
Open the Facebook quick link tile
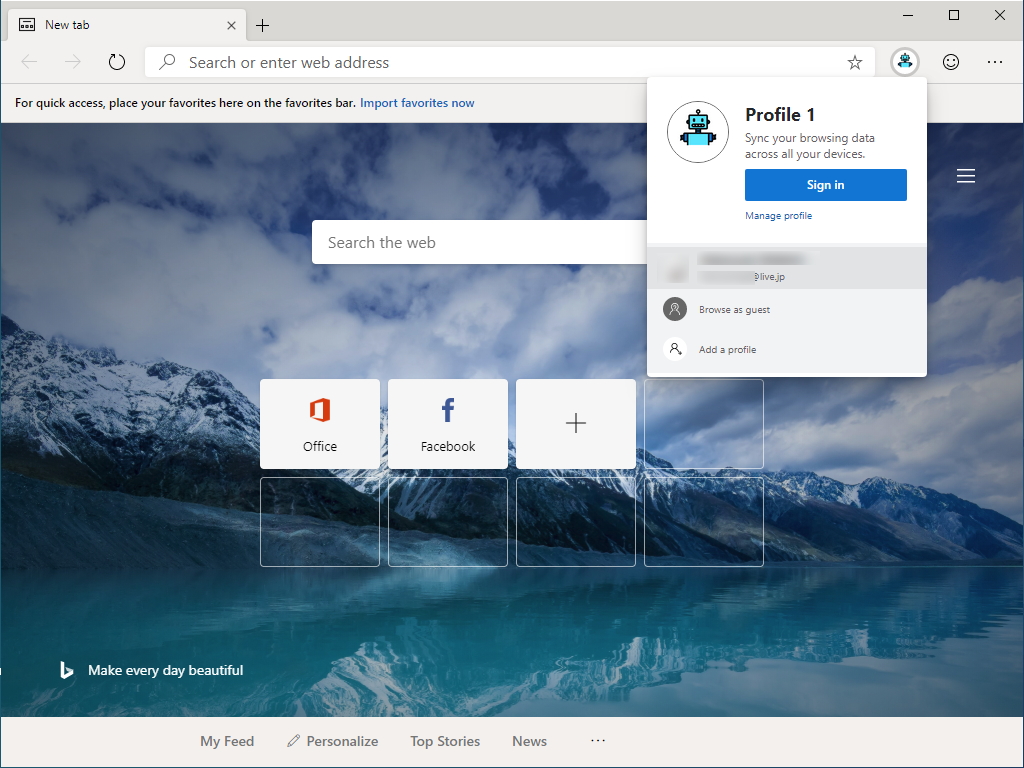tap(447, 423)
